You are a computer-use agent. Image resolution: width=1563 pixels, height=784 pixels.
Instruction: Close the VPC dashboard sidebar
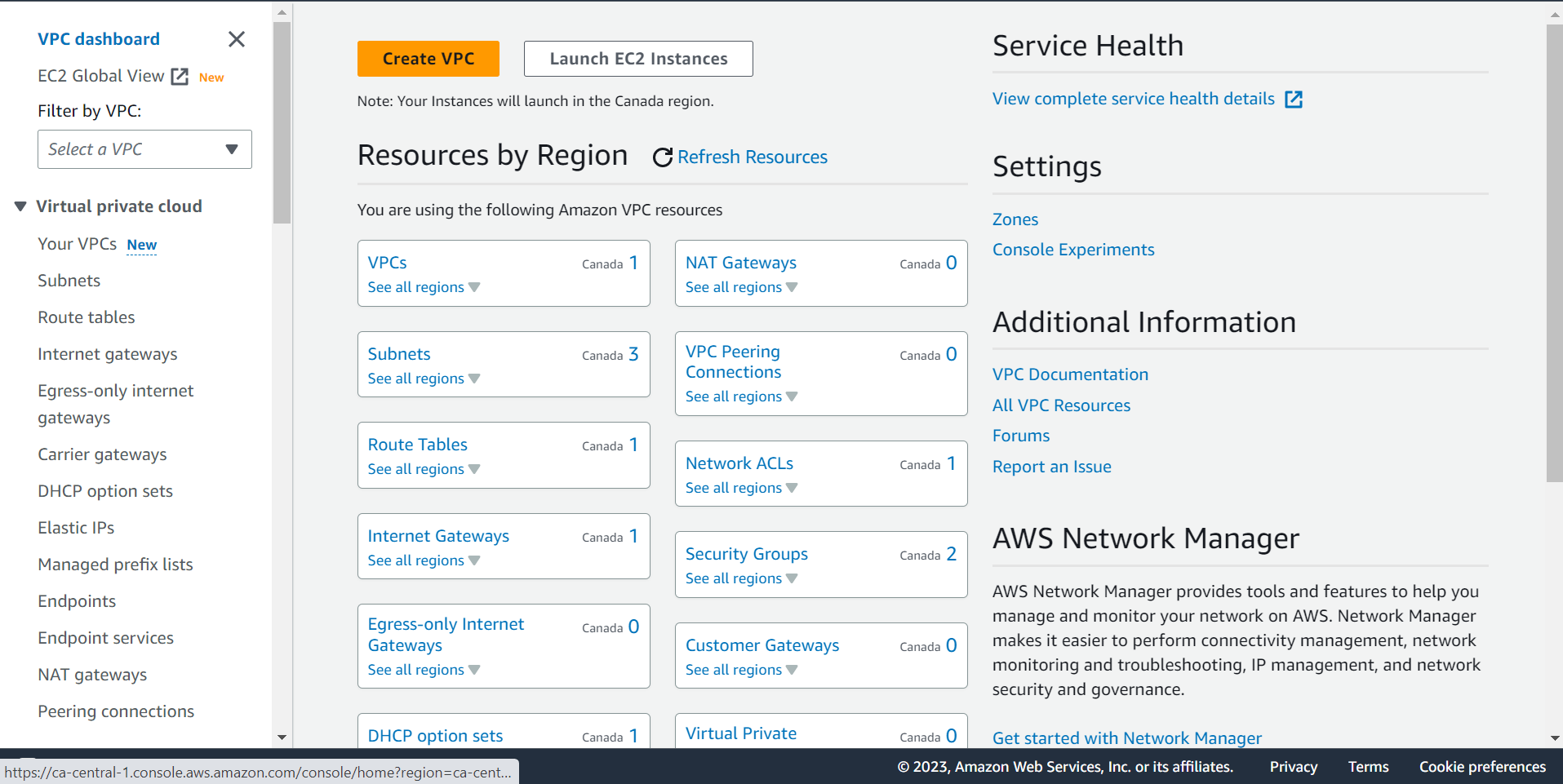pos(237,39)
